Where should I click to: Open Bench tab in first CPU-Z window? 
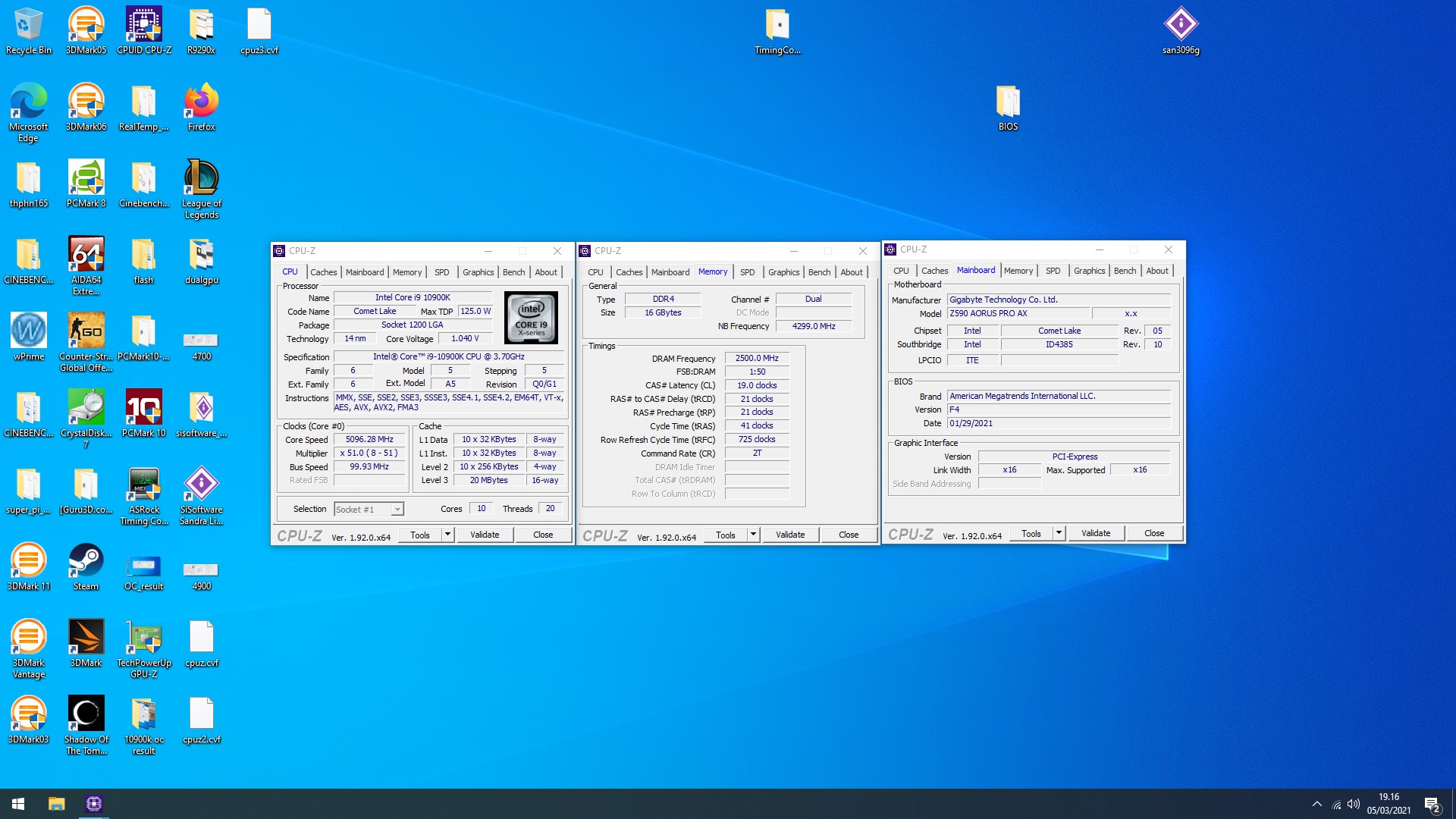[x=513, y=272]
